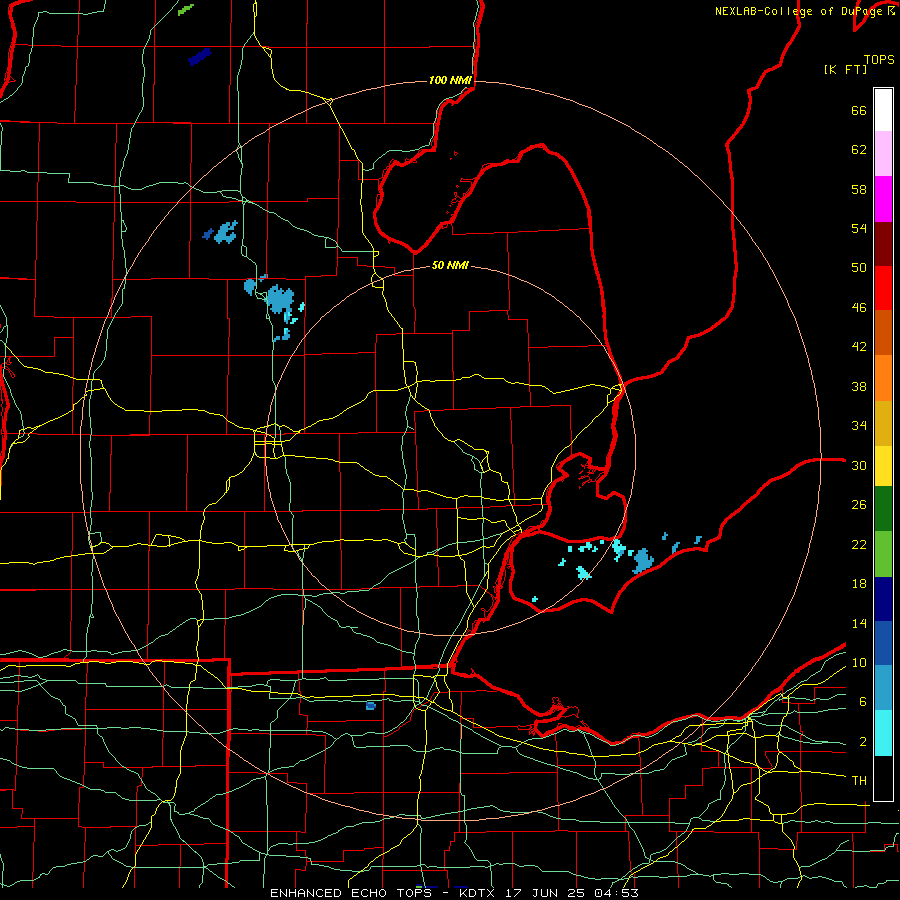
Task: Click the '100 NMI' range ring label
Action: [x=450, y=80]
